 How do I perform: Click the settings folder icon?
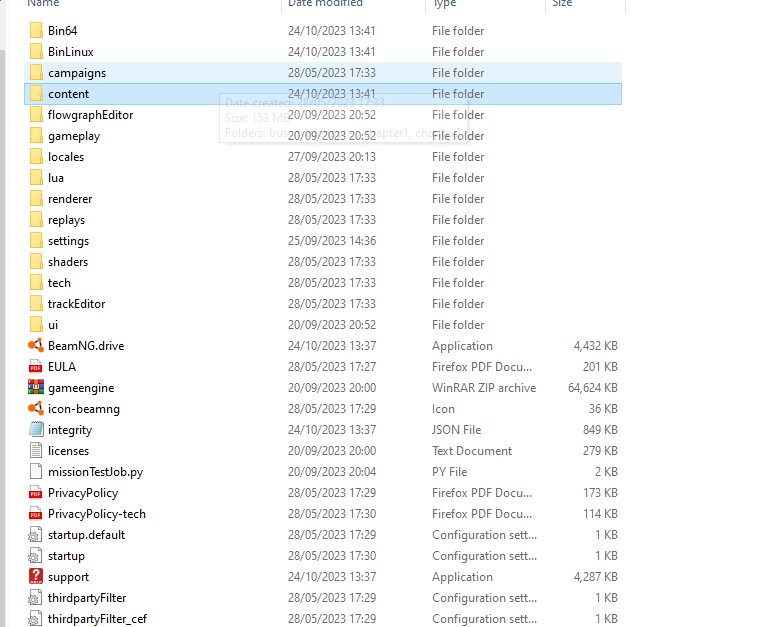point(36,241)
